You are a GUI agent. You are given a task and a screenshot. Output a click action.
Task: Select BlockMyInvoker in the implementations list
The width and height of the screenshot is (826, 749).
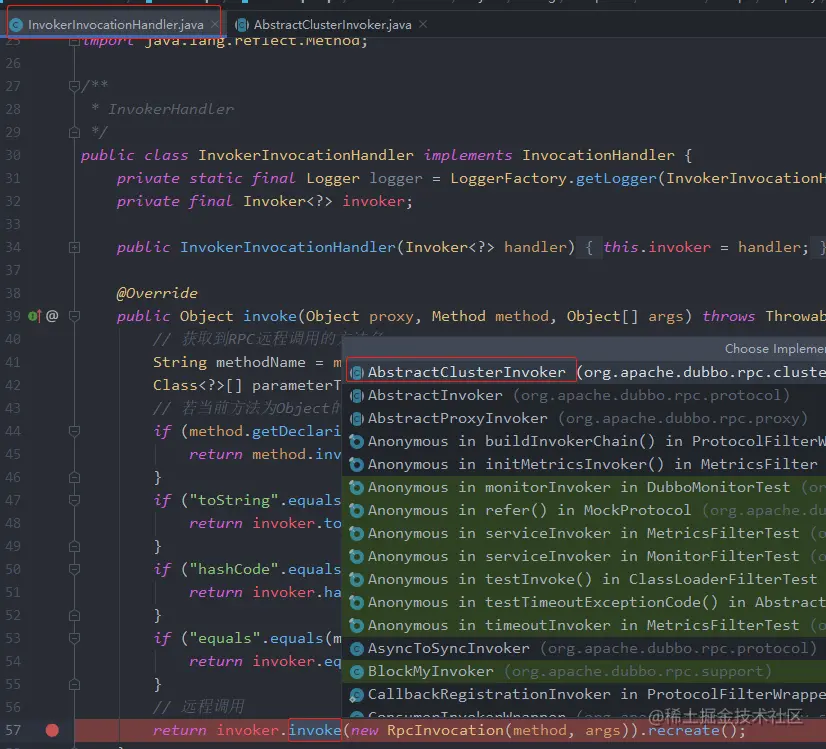584,672
